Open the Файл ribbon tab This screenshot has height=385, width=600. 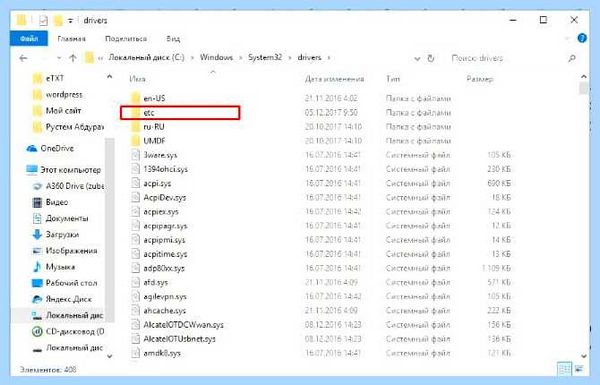pos(29,39)
